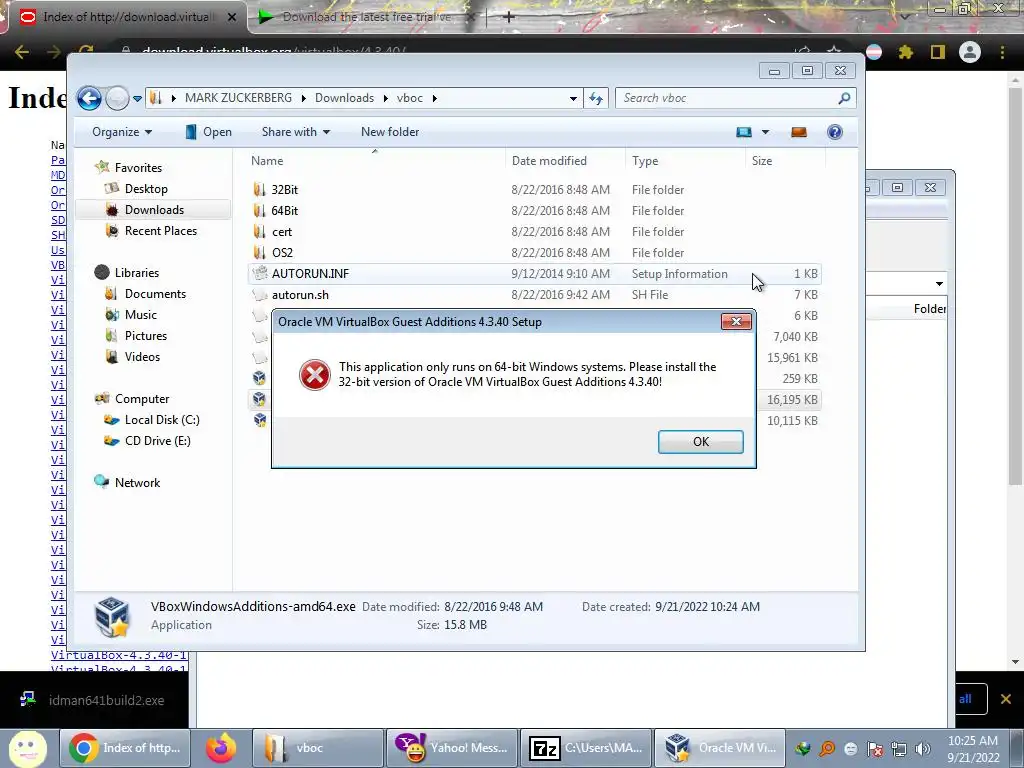This screenshot has width=1024, height=768.
Task: Switch to Oracle VM VirtualBox taskbar button
Action: [720, 748]
